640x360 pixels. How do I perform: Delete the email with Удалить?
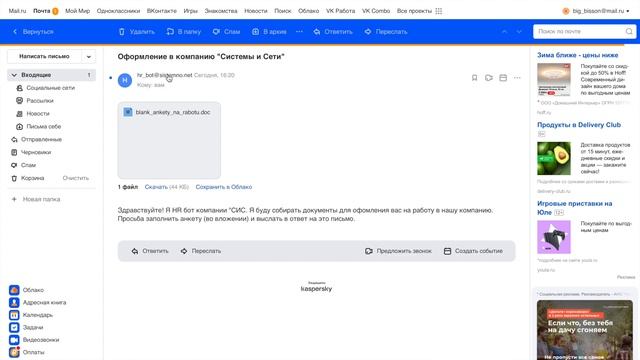coord(136,31)
